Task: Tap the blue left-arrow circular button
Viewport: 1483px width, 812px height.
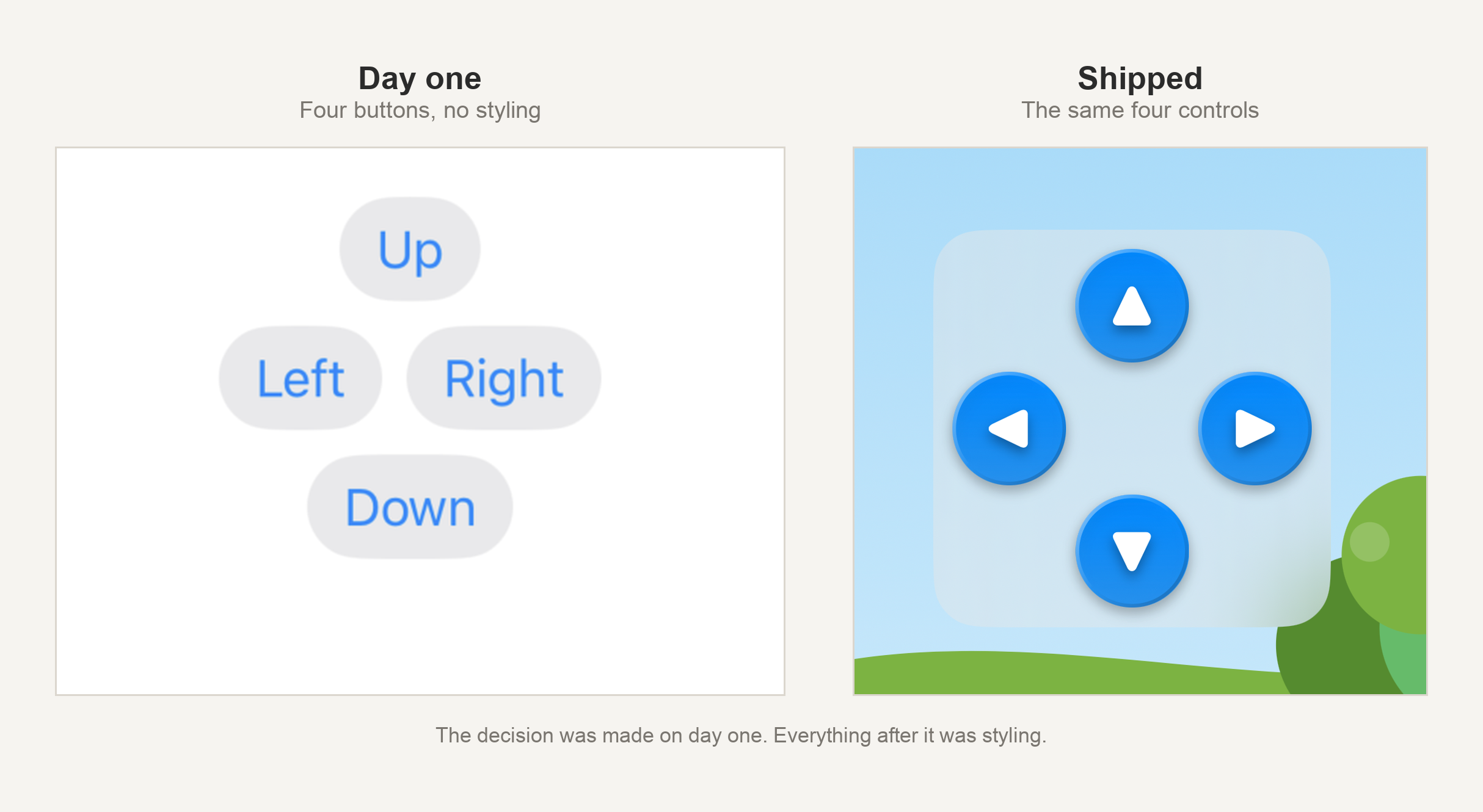Action: (1009, 428)
